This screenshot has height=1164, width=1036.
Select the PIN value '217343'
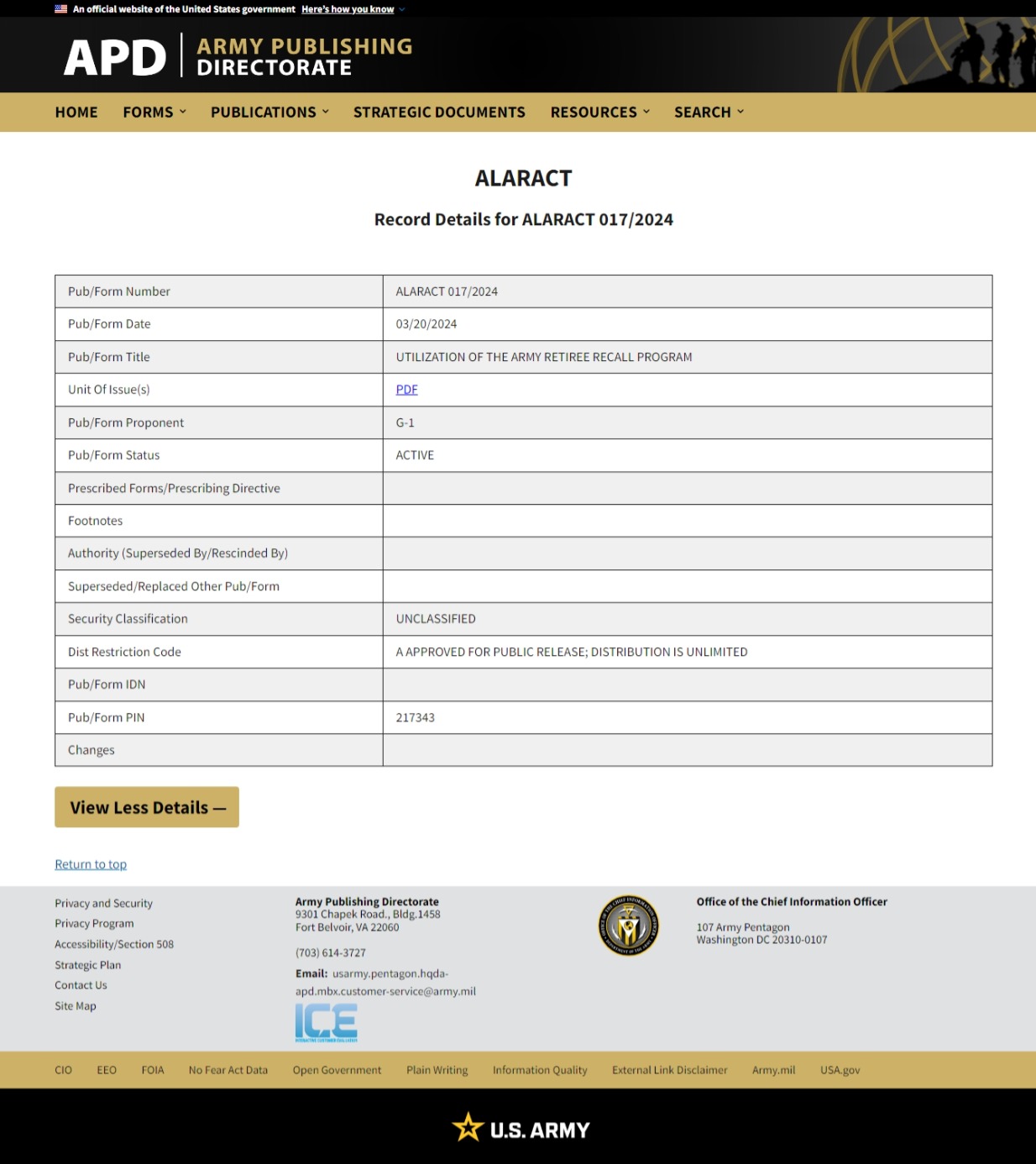pos(416,717)
